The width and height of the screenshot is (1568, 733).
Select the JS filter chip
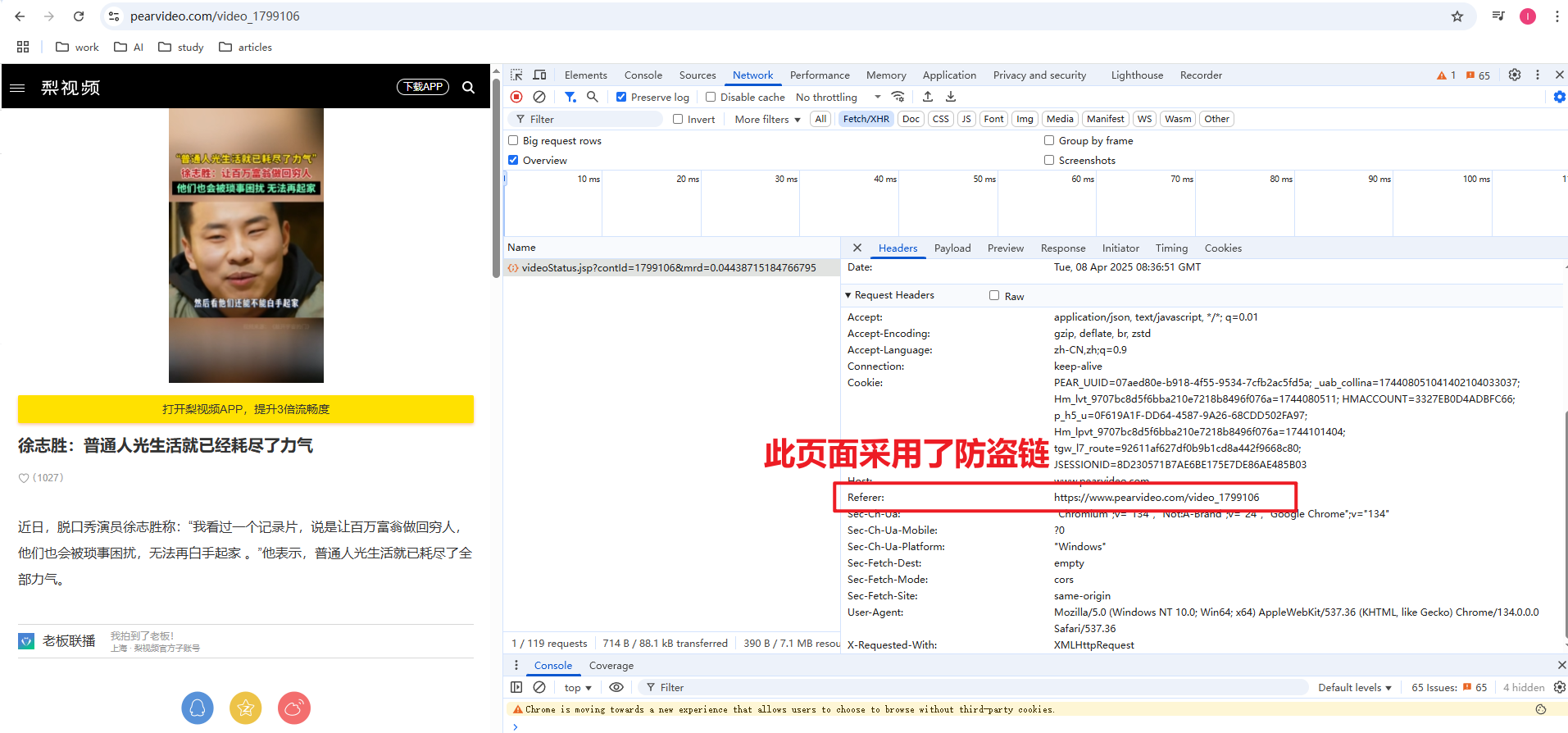(966, 119)
